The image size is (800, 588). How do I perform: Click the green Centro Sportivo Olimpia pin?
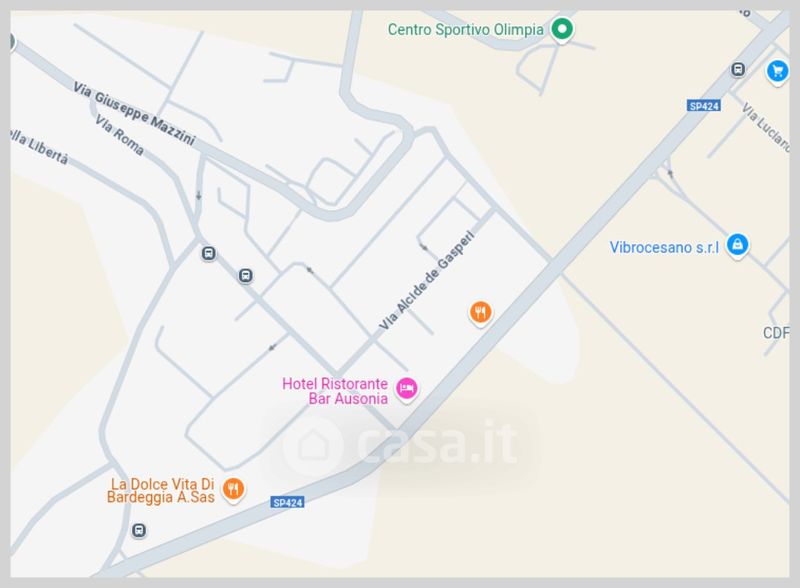[562, 29]
